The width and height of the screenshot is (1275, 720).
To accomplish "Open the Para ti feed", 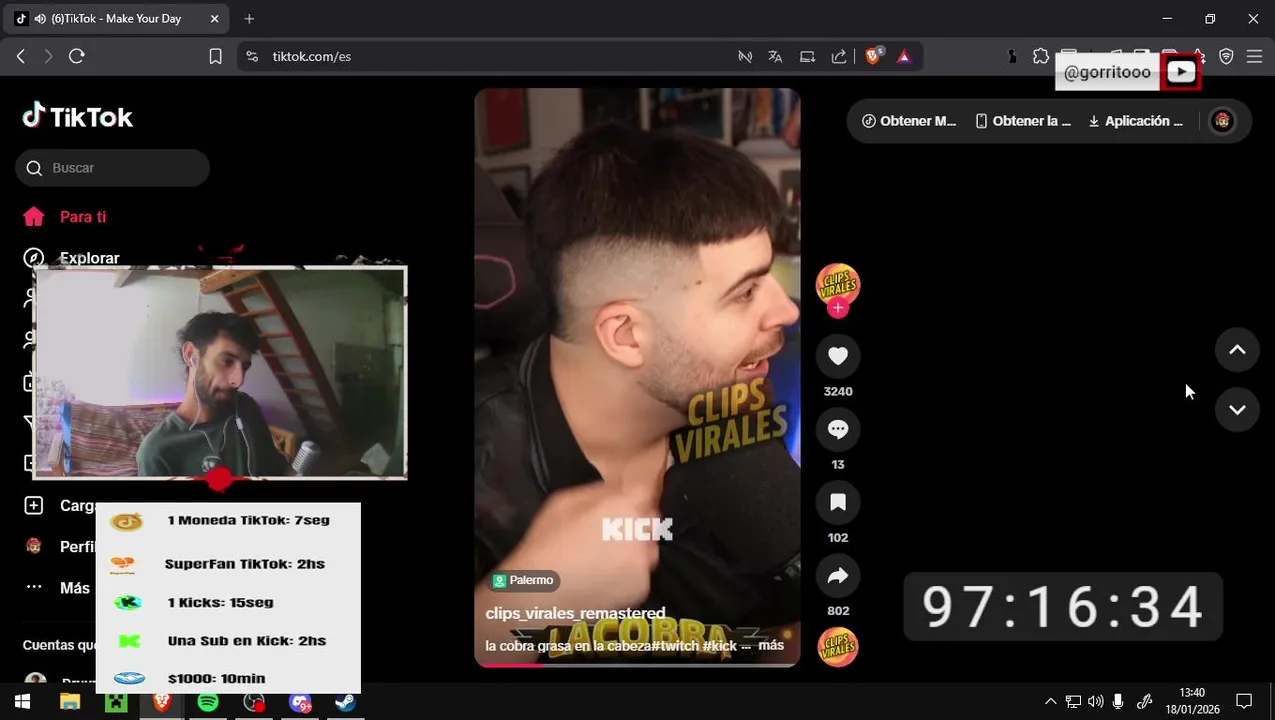I will pos(65,217).
